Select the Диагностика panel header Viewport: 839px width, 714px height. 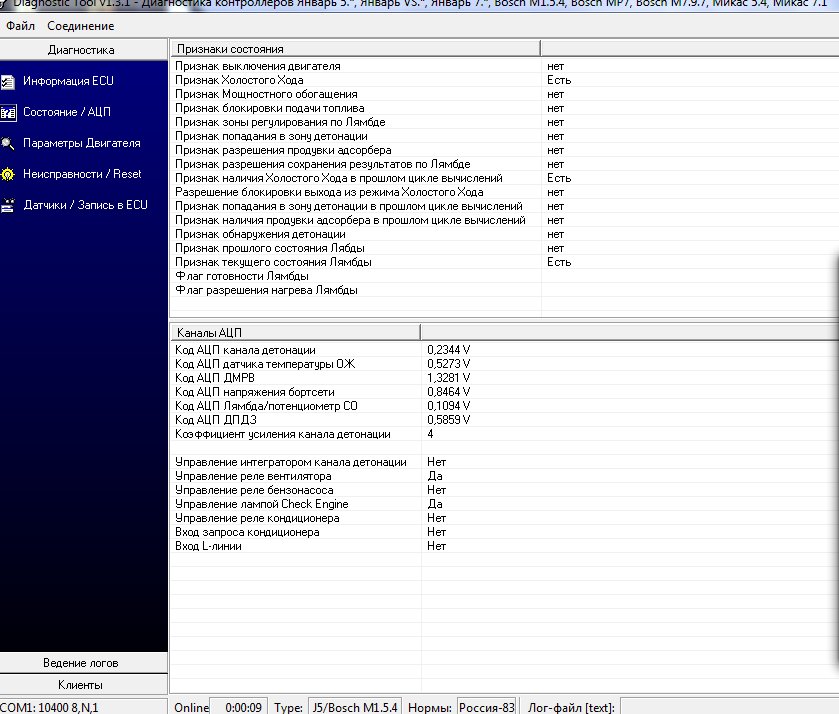pos(83,50)
